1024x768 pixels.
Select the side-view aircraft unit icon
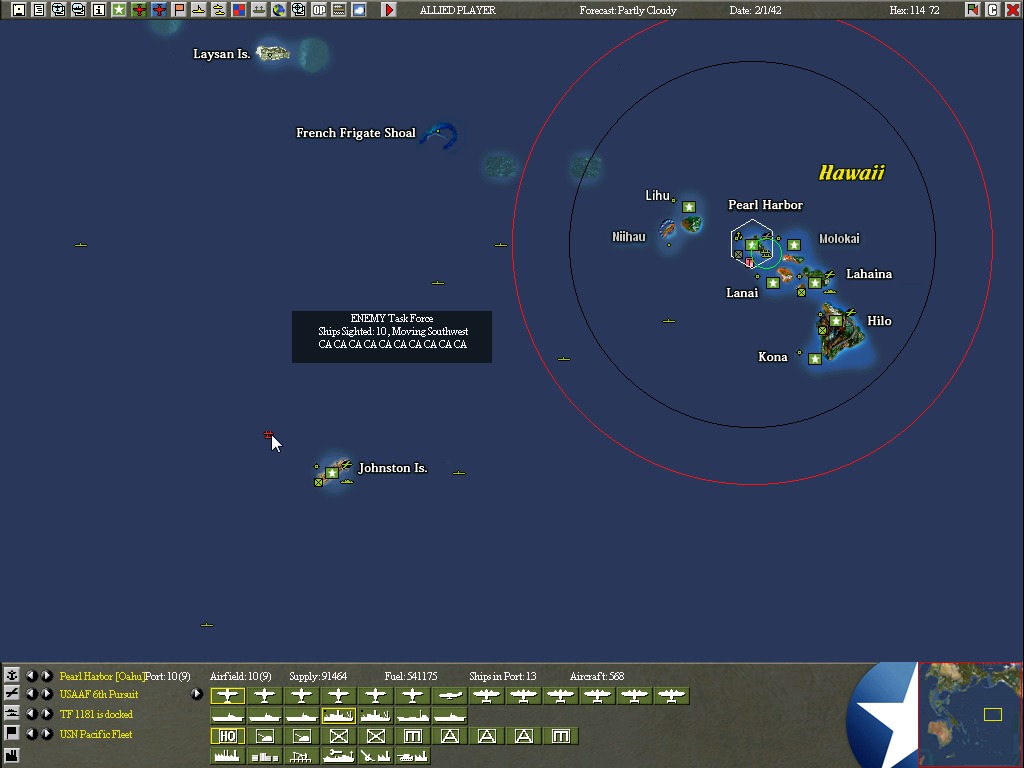(450, 696)
